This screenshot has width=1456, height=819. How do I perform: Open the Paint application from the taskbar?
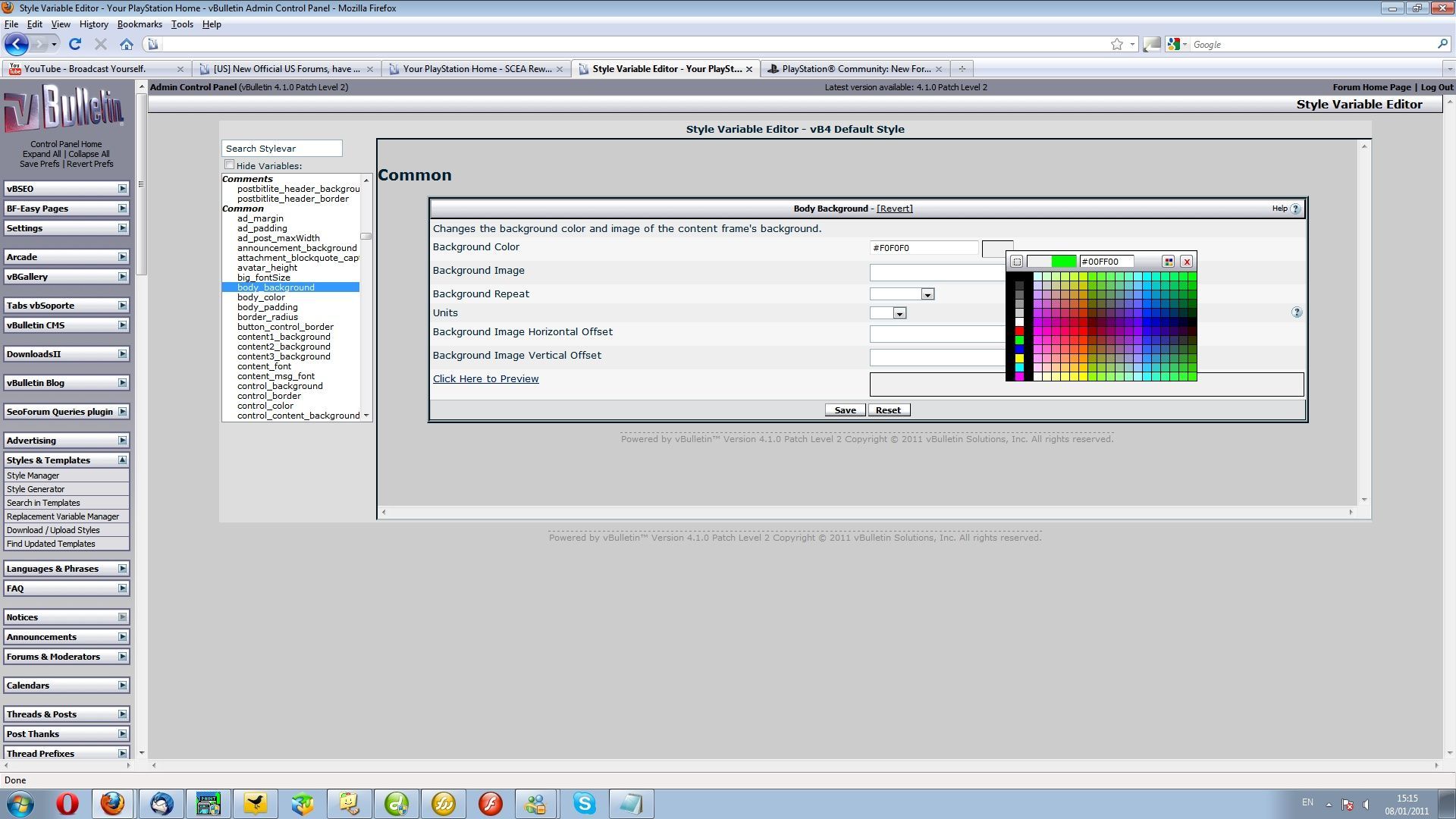click(x=208, y=803)
